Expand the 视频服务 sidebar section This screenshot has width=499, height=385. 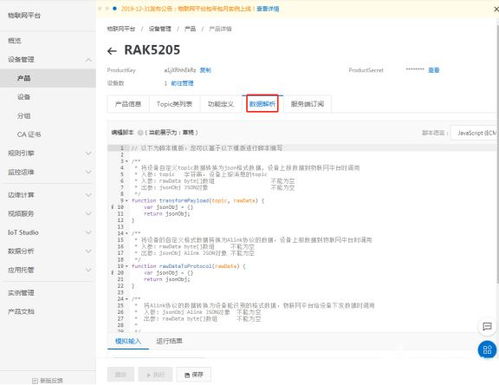pos(48,213)
